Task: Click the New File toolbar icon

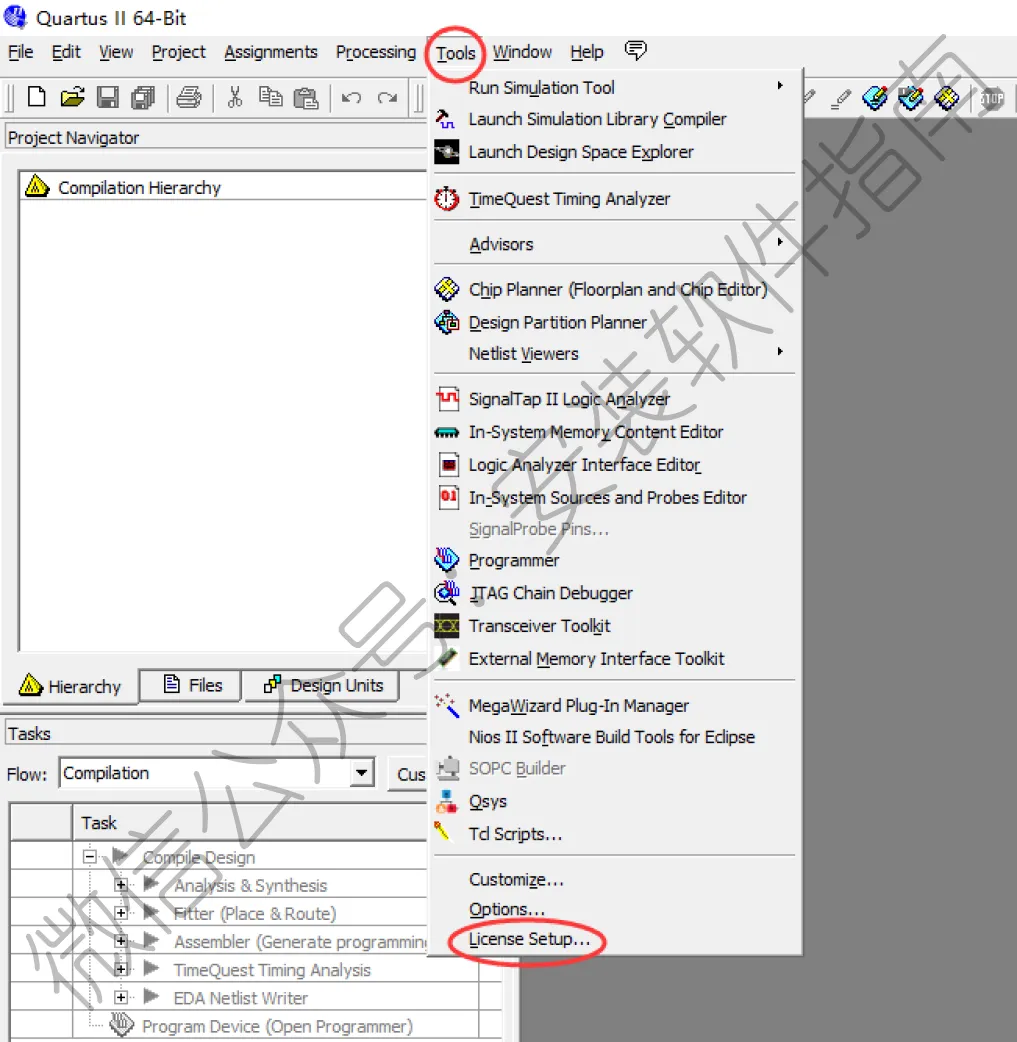Action: [x=37, y=98]
